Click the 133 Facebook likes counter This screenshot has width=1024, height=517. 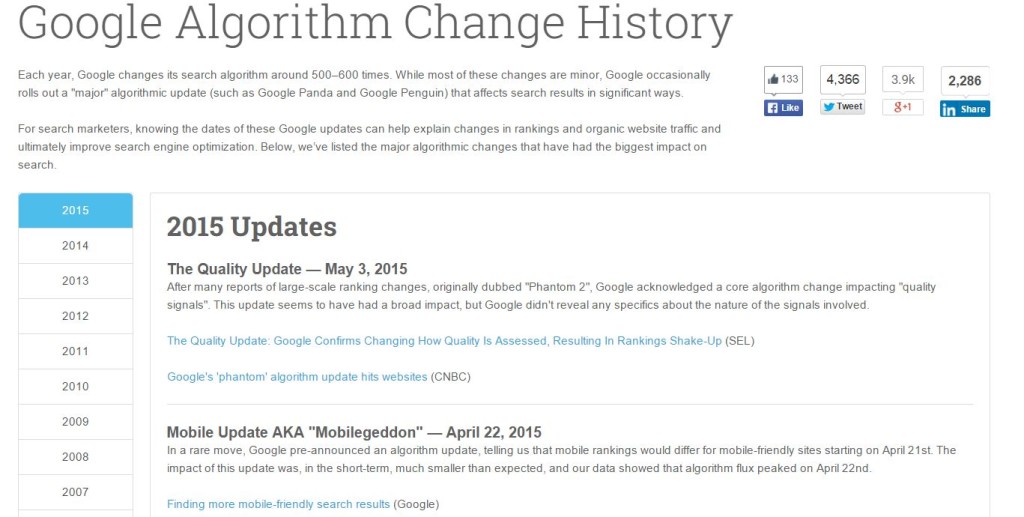point(783,79)
